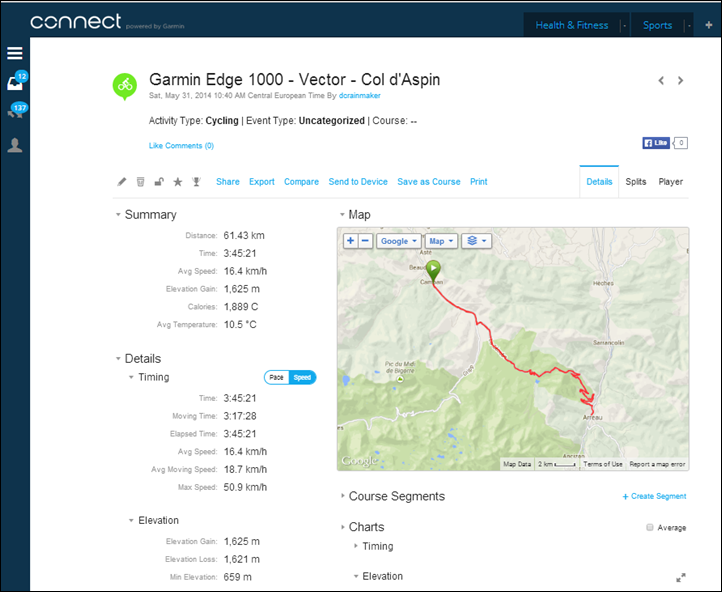Click the Facebook Like button
This screenshot has width=722, height=592.
tap(656, 143)
